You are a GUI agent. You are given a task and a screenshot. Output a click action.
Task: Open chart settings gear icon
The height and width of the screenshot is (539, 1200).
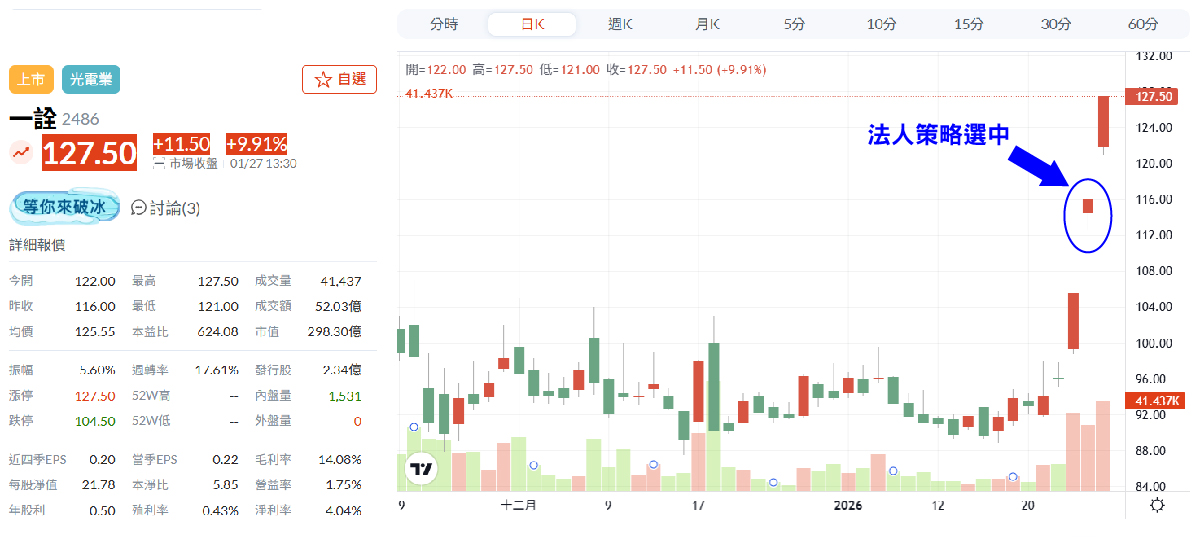point(1157,505)
